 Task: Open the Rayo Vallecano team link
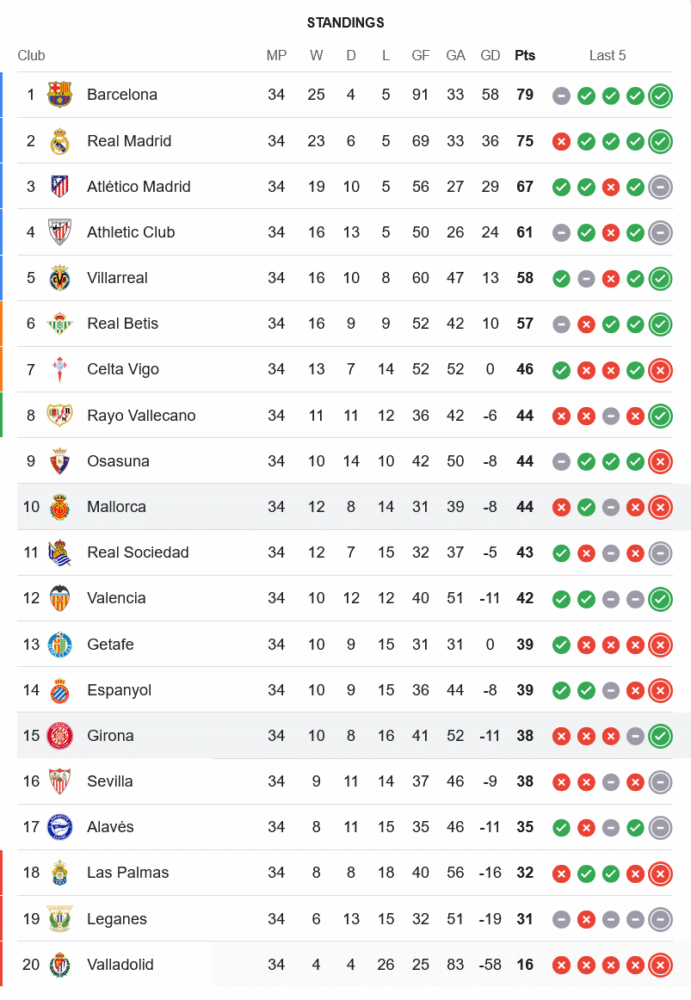point(141,415)
